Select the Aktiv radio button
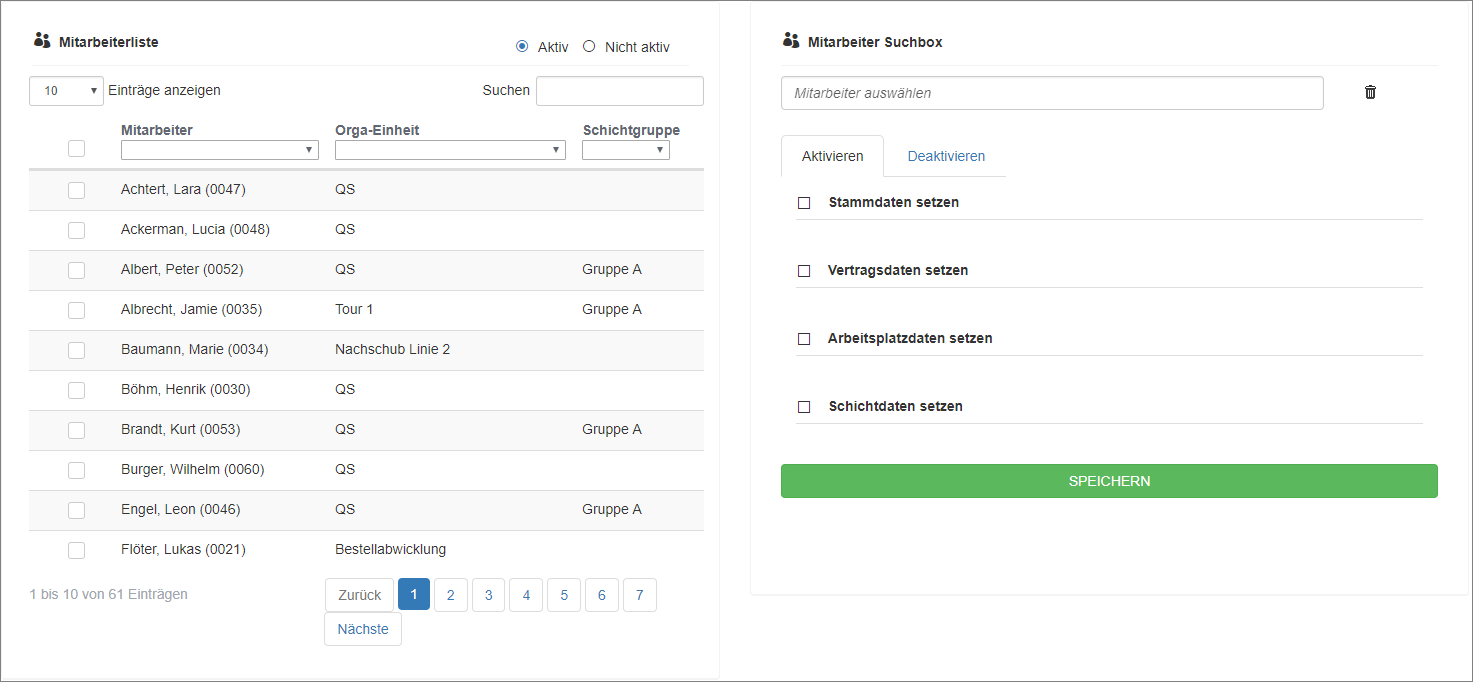 [x=522, y=46]
